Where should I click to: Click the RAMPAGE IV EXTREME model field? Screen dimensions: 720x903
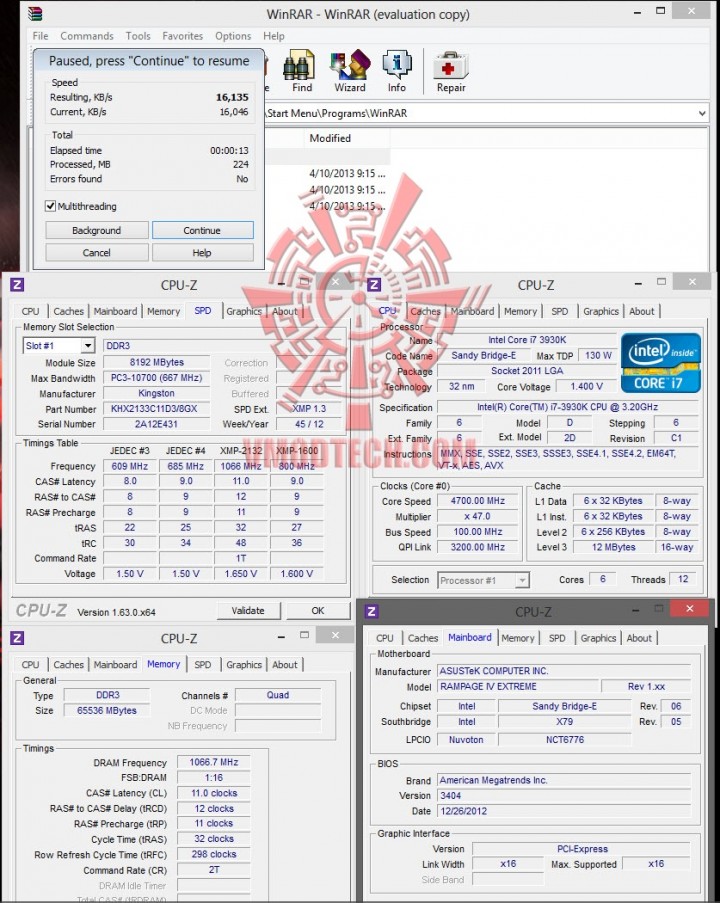coord(518,686)
